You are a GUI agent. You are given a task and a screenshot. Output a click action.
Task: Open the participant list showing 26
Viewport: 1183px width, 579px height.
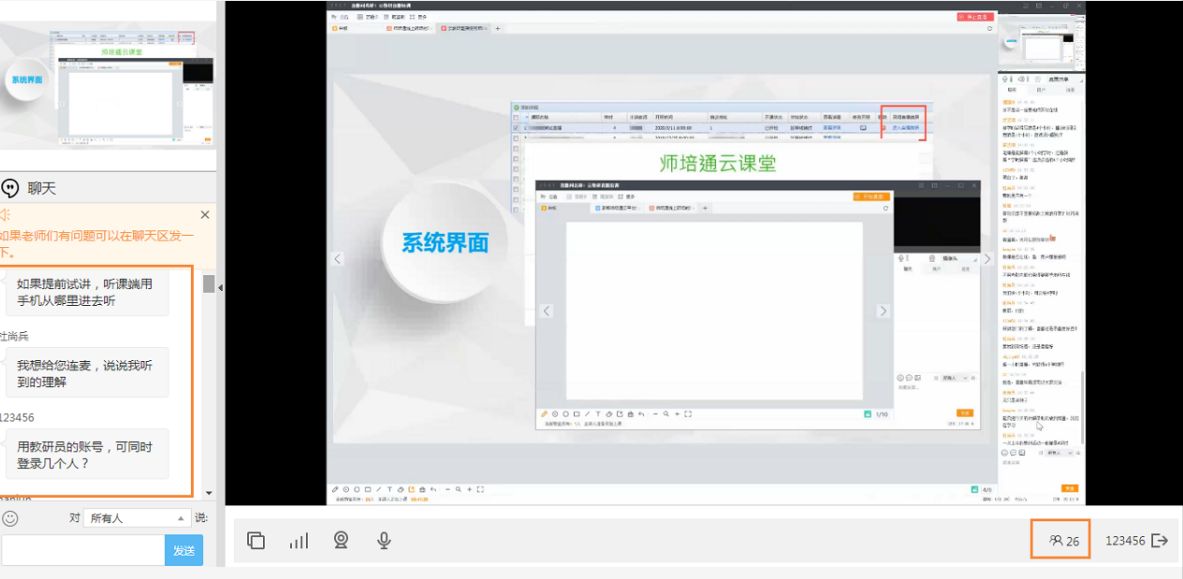(x=1063, y=541)
